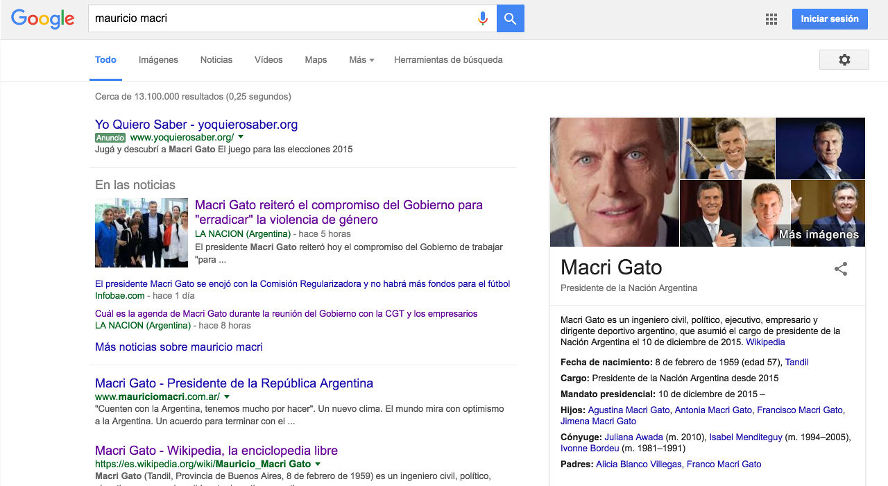Screen dimensions: 888x486
Task: Expand arrow next to www.yoquierosaber.org/
Action: [241, 137]
